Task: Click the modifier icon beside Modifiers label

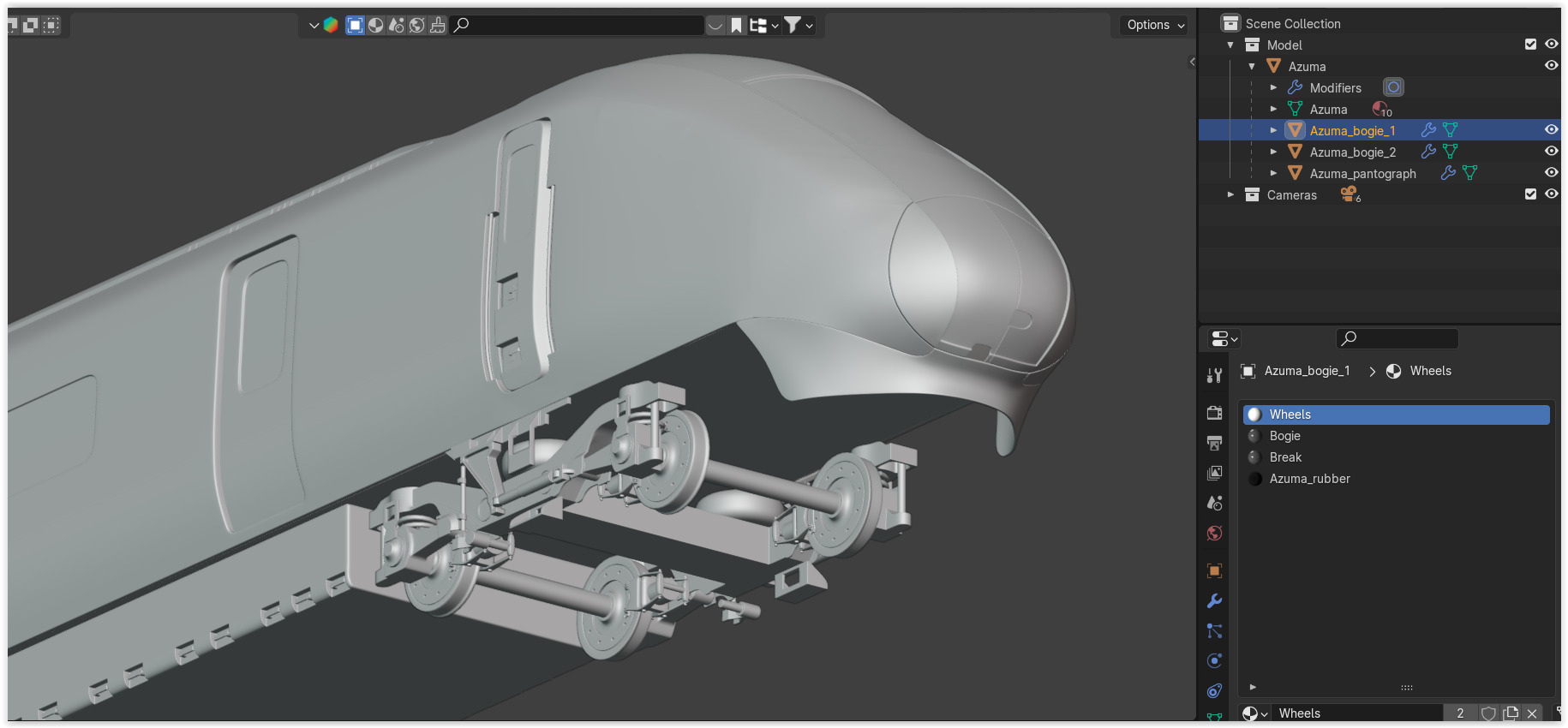Action: click(x=1393, y=87)
